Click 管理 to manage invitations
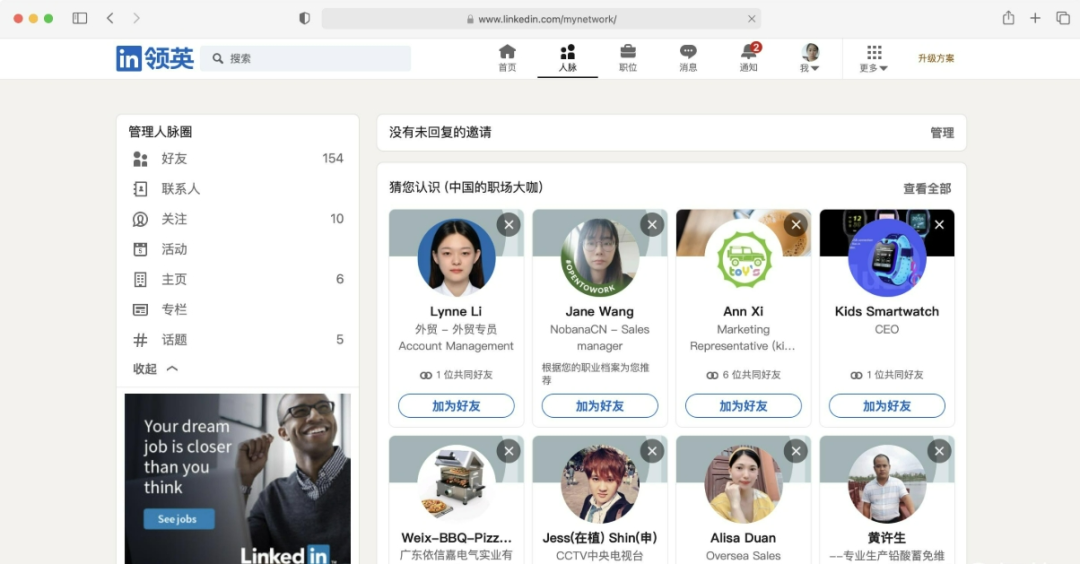The height and width of the screenshot is (564, 1080). pyautogui.click(x=942, y=133)
